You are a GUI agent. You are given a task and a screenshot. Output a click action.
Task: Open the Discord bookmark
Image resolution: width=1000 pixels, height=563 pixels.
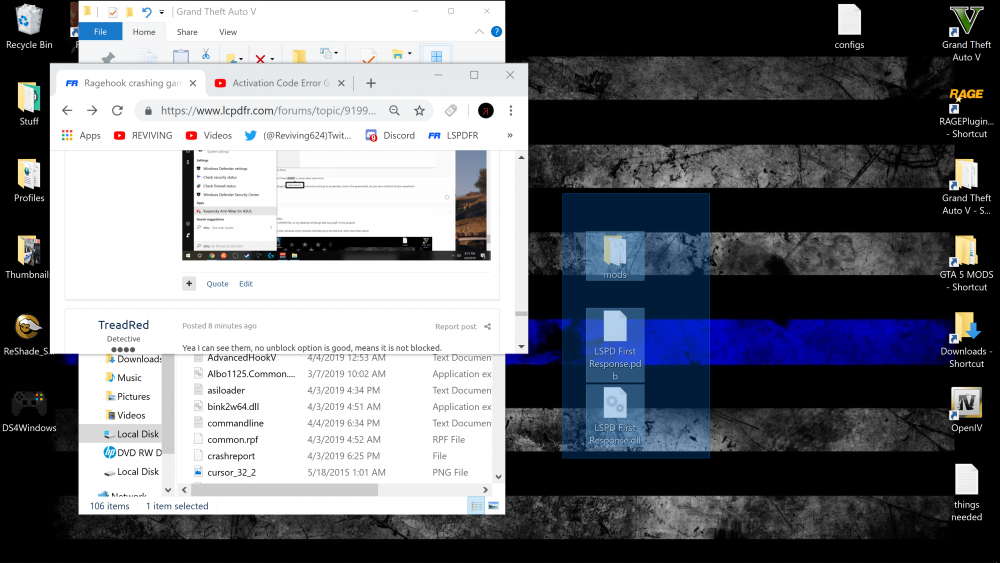pyautogui.click(x=390, y=135)
